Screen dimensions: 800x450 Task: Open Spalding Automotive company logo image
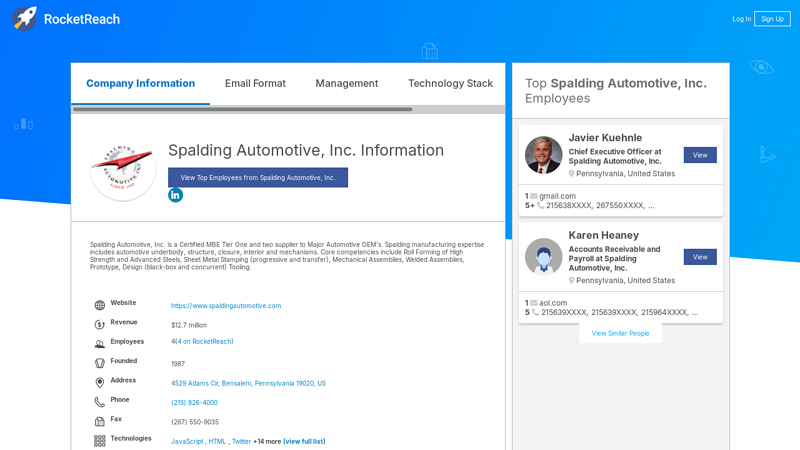pos(123,168)
